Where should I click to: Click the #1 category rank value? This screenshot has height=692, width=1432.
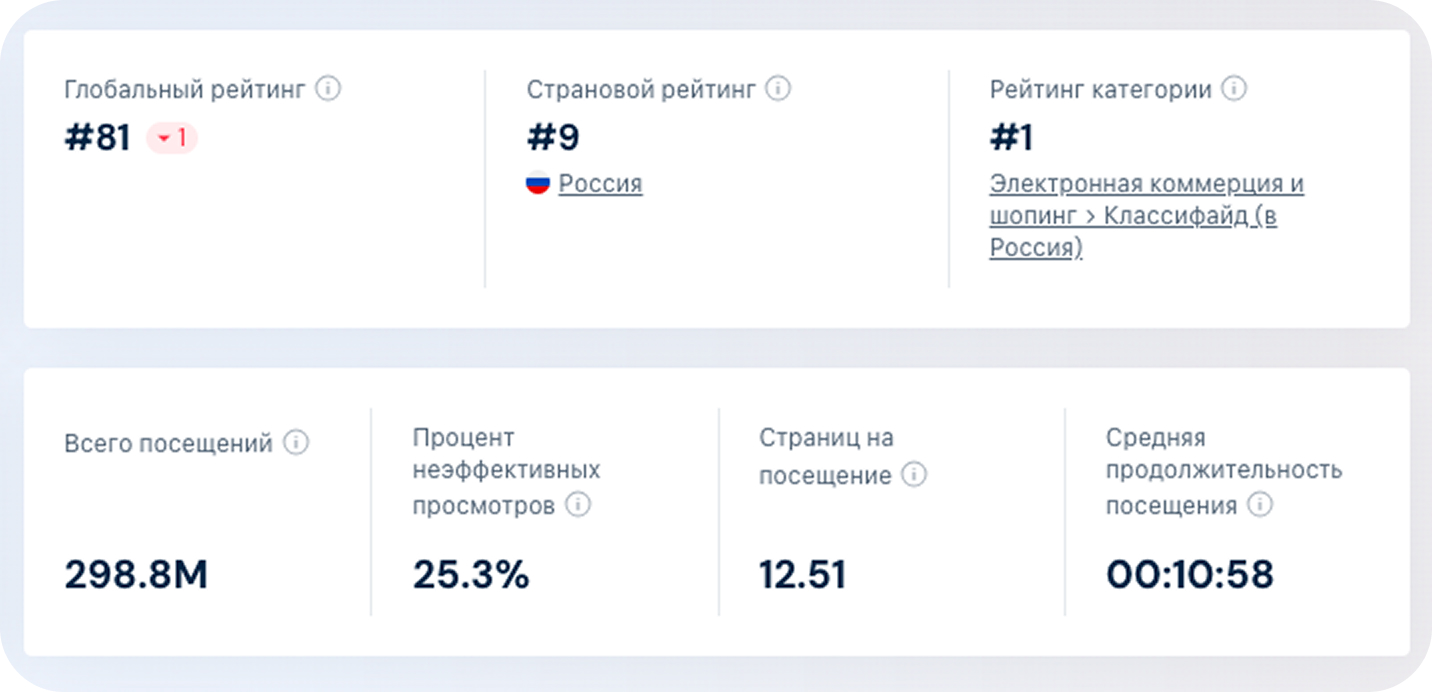(x=1011, y=138)
